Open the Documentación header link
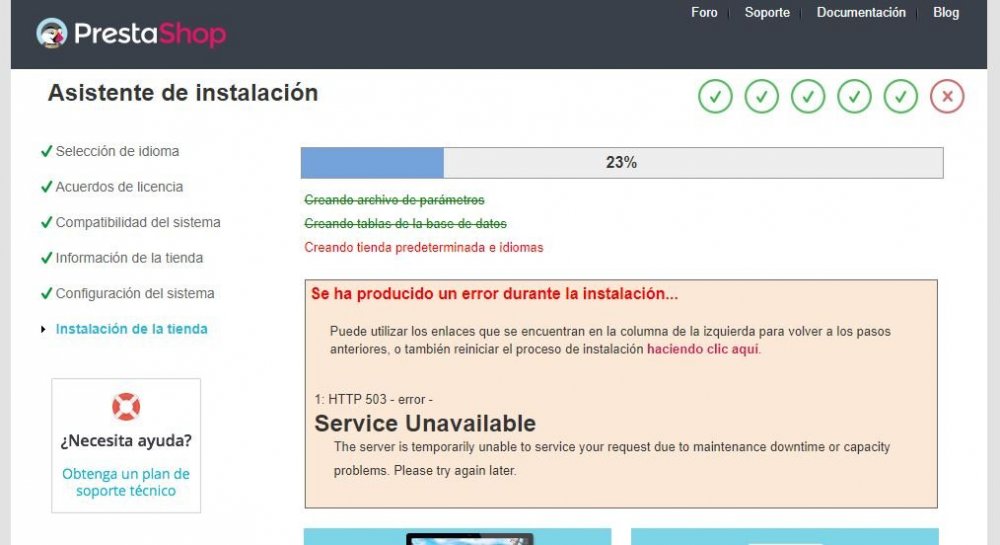This screenshot has height=545, width=1000. [x=861, y=12]
